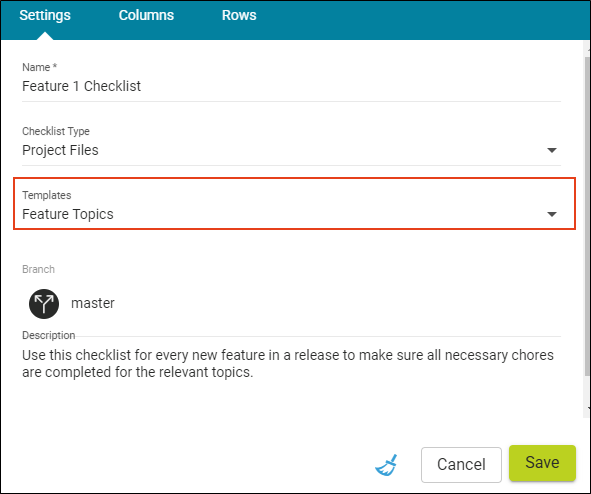Click the vertical scrollbar thumb
Image resolution: width=591 pixels, height=494 pixels.
[x=587, y=216]
